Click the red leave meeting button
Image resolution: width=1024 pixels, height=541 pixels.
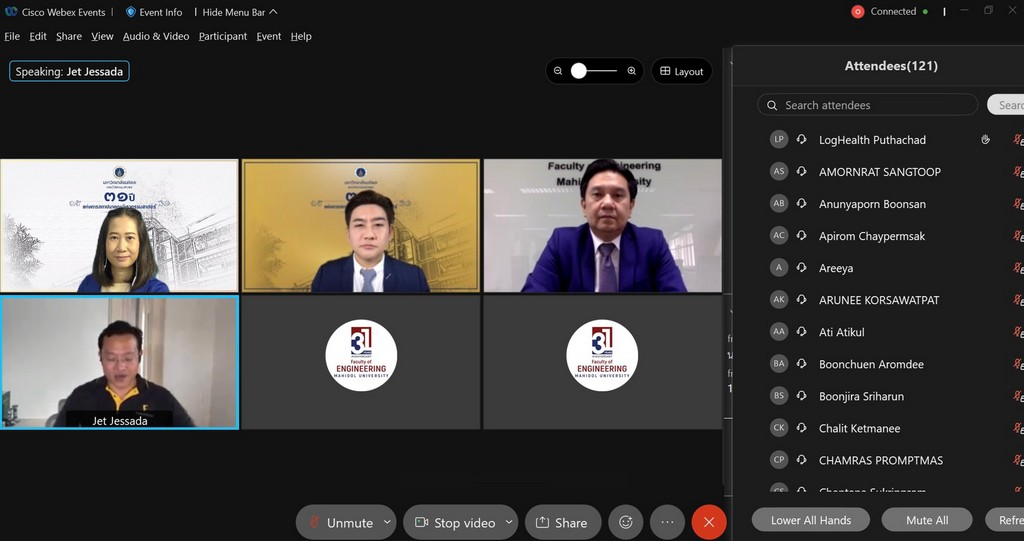(709, 522)
